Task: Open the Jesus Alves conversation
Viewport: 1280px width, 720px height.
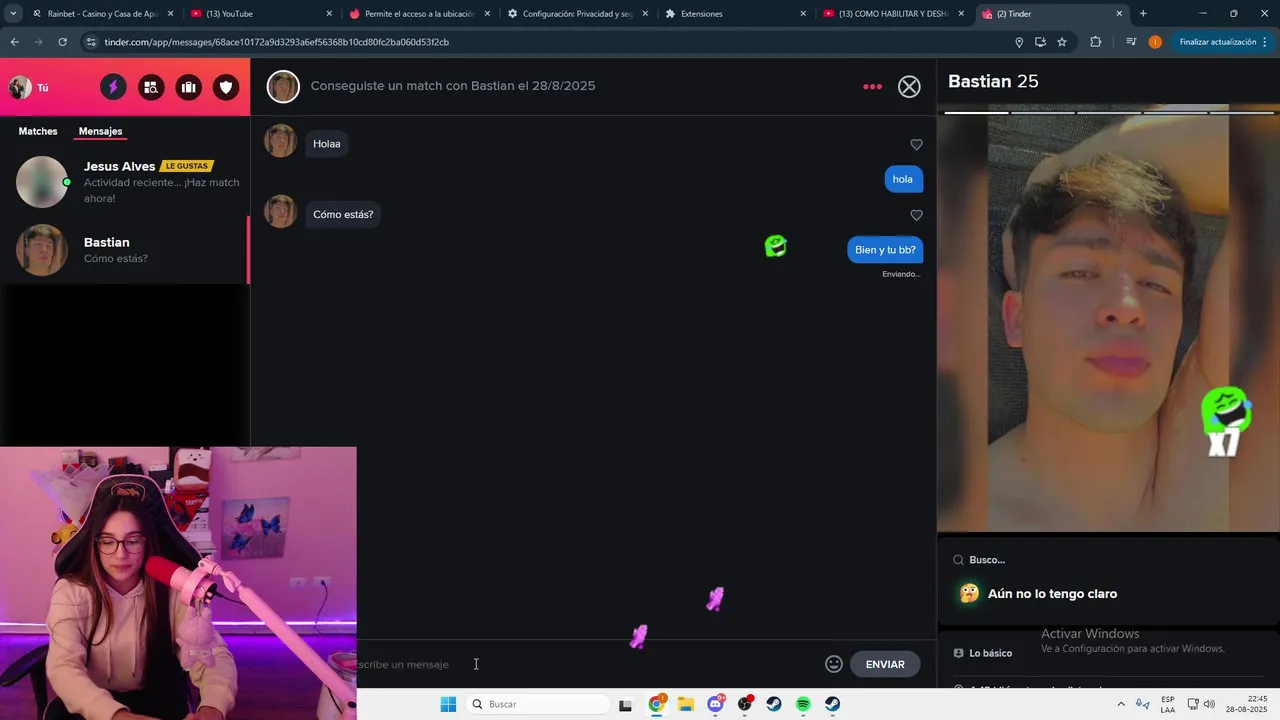Action: tap(125, 182)
